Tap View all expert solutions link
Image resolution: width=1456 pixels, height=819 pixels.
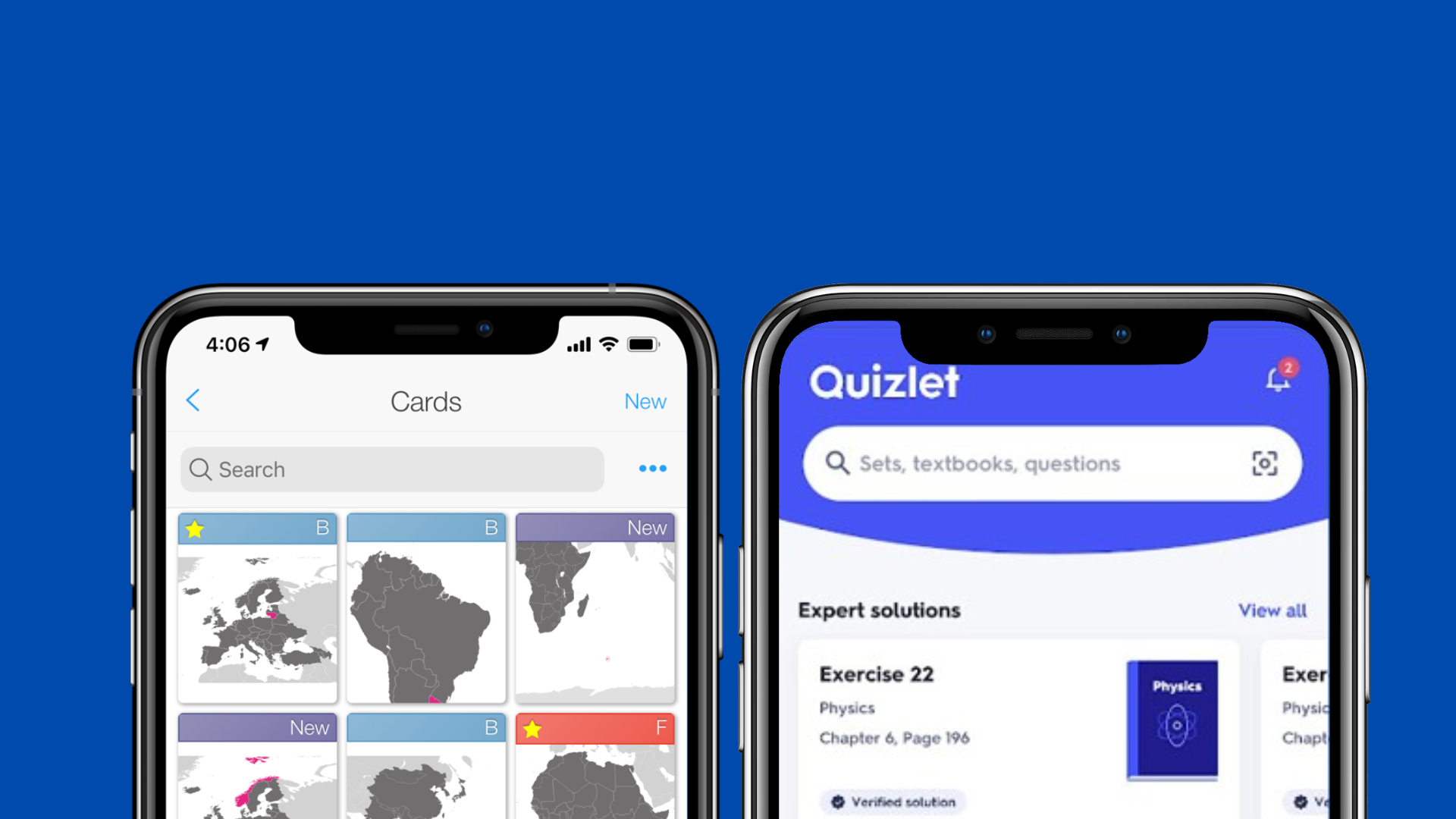[1273, 609]
